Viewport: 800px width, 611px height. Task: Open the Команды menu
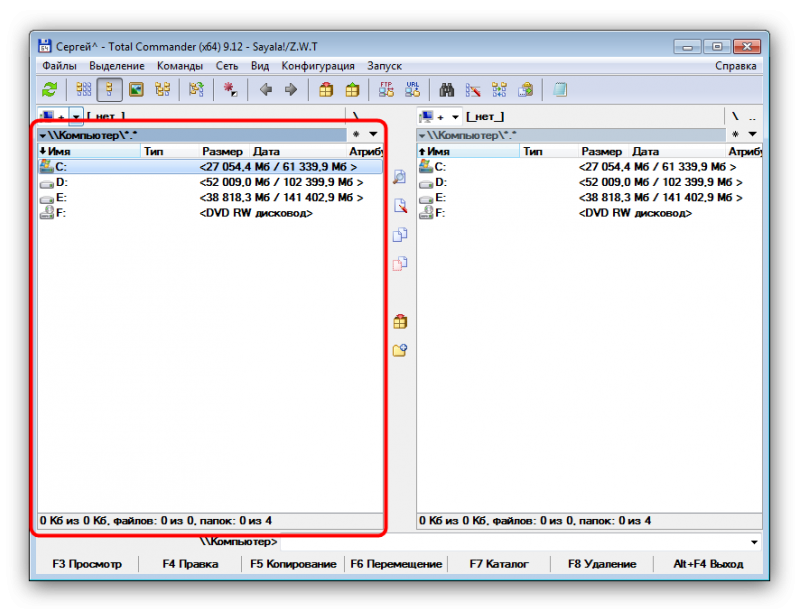point(180,66)
